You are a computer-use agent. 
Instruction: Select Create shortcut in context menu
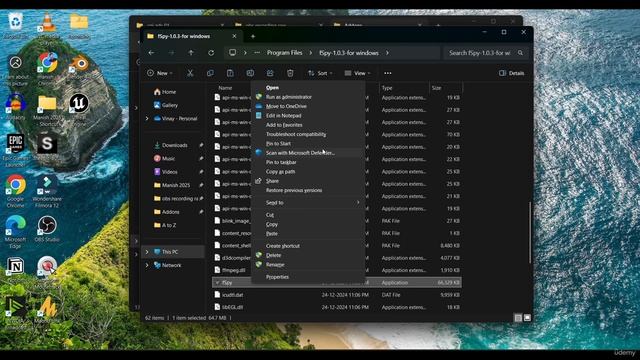[308, 246]
